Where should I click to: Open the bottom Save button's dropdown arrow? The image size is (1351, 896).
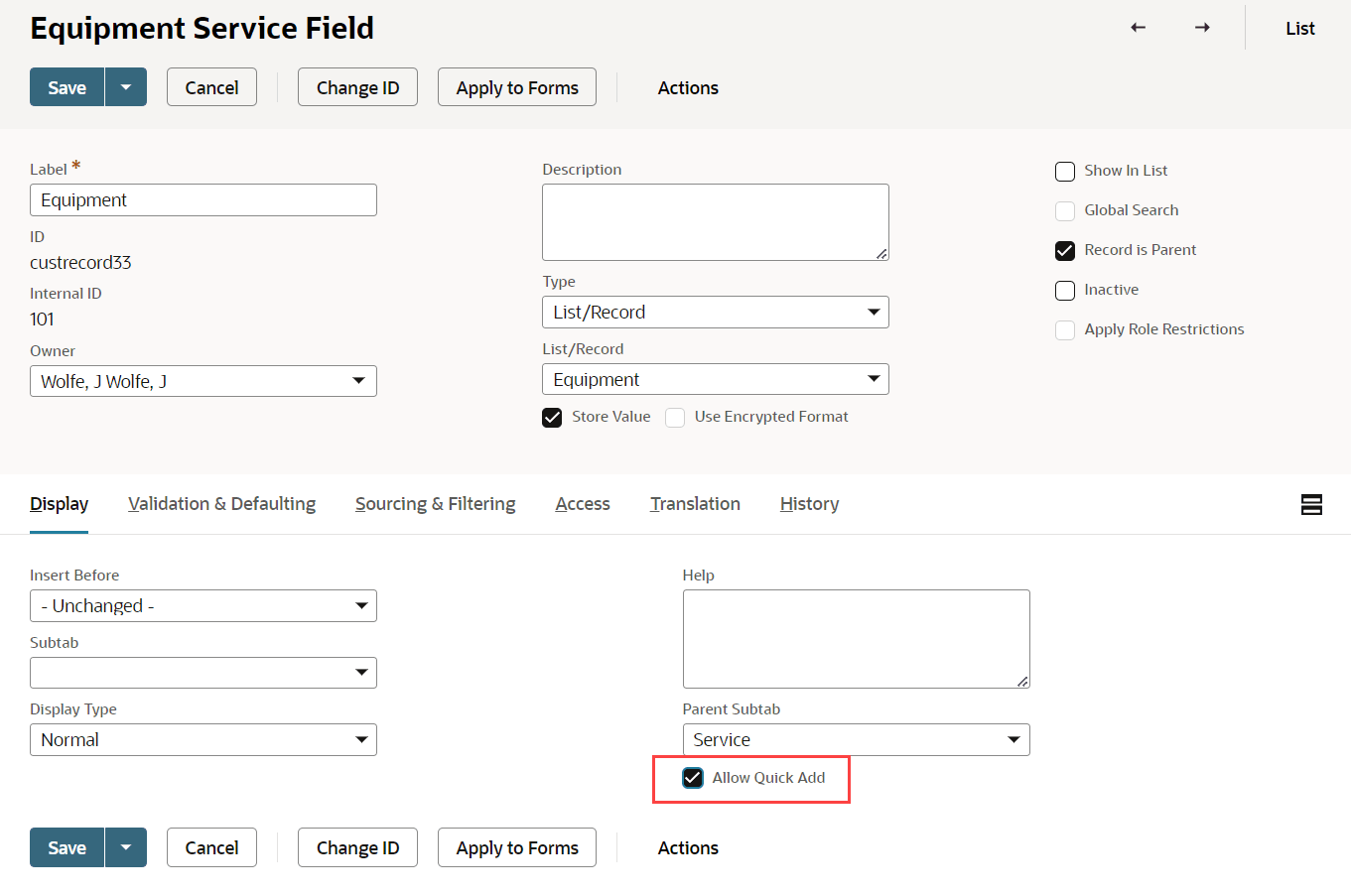pos(126,847)
